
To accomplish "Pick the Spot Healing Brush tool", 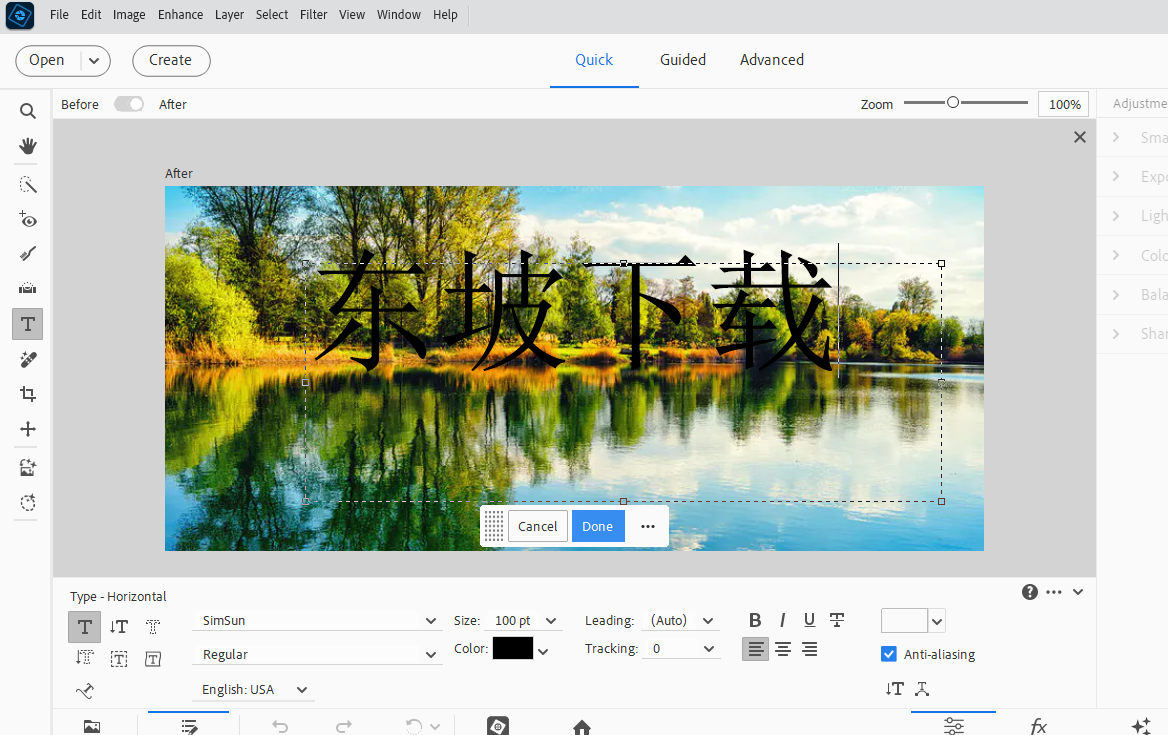I will 28,359.
